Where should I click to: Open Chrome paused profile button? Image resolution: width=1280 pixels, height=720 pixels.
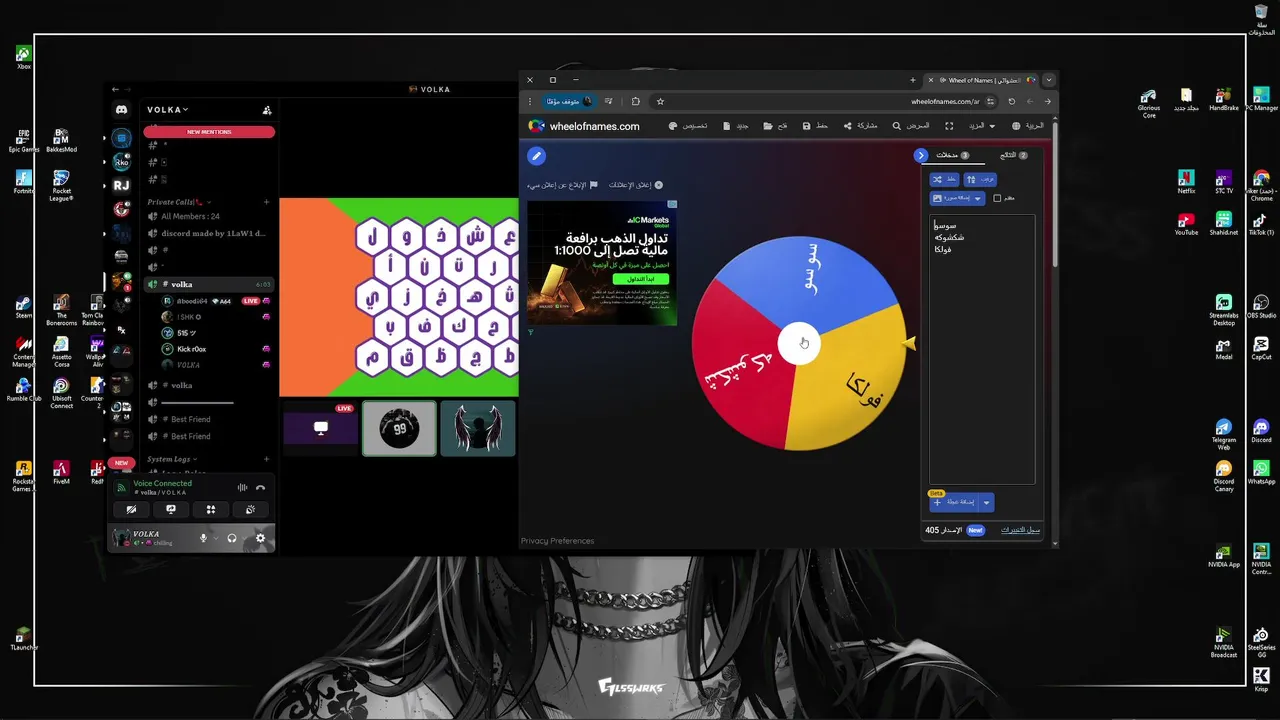pyautogui.click(x=571, y=101)
